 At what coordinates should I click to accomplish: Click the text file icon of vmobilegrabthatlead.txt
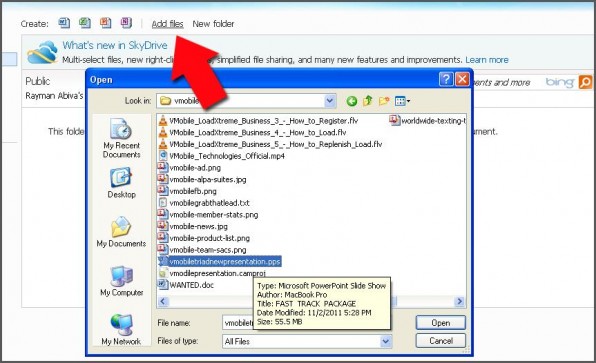point(163,203)
